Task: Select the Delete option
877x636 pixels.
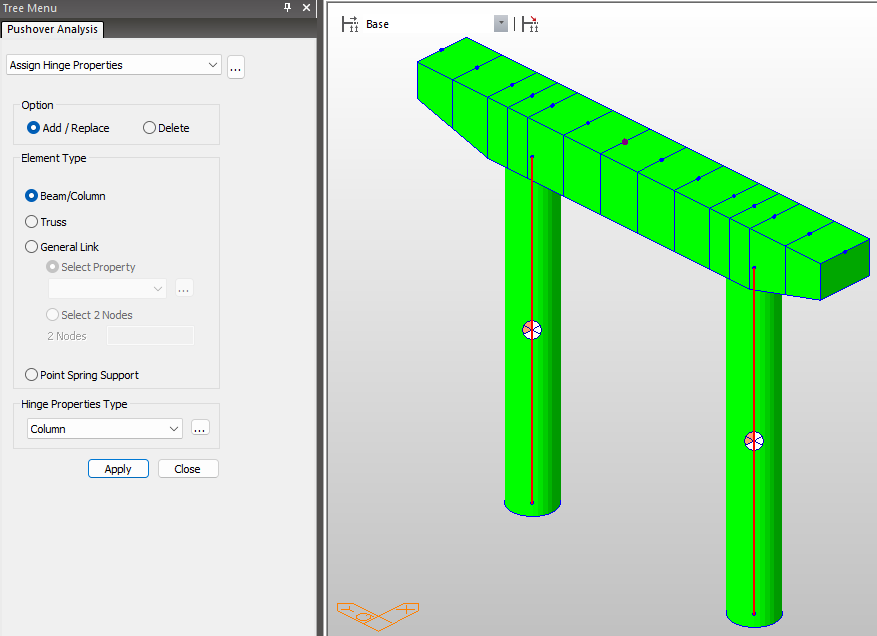Action: tap(150, 128)
